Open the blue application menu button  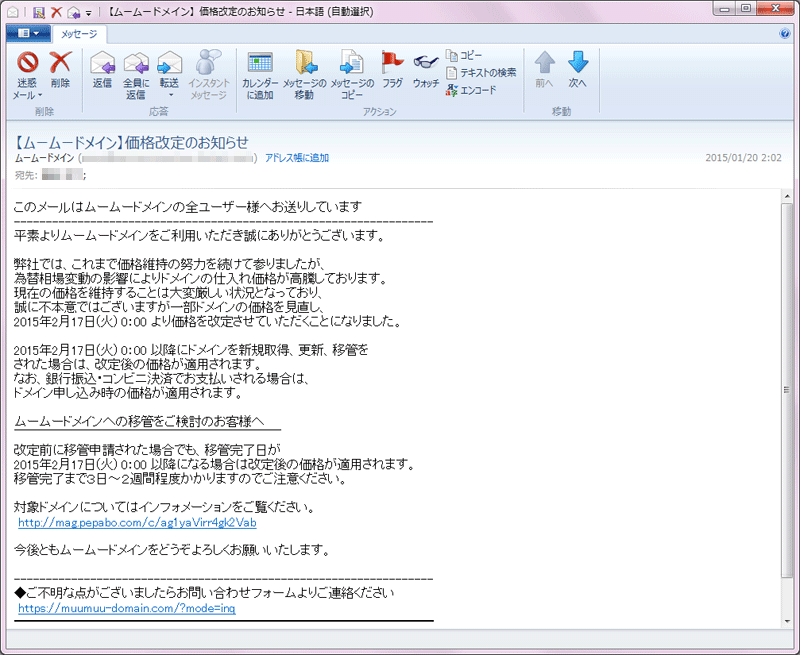[29, 34]
